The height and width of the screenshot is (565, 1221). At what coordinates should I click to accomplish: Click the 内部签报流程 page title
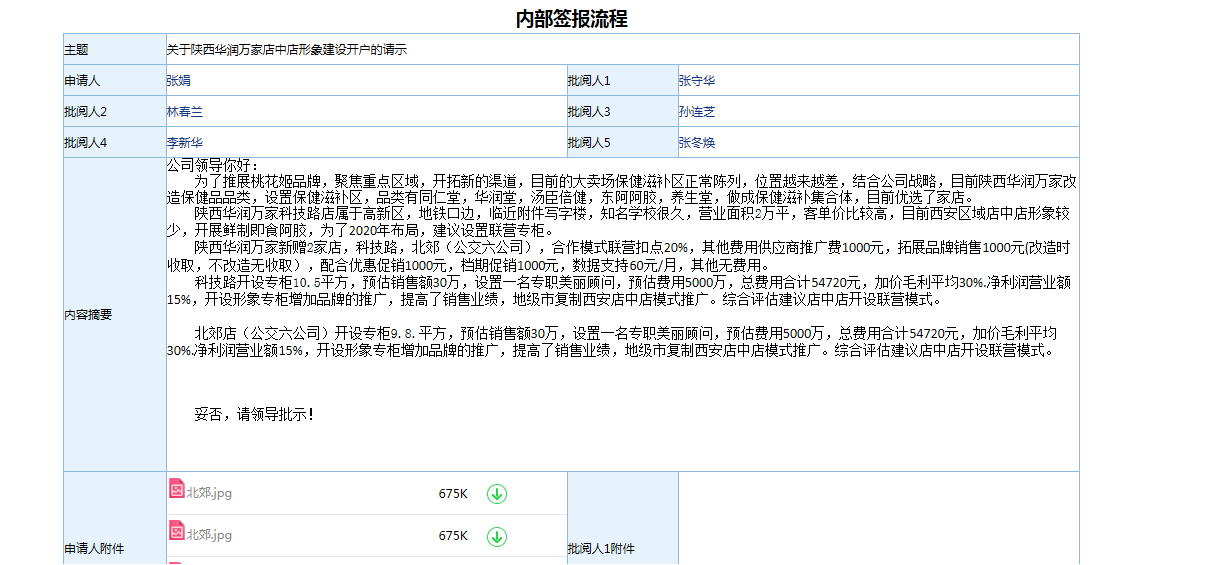point(571,18)
